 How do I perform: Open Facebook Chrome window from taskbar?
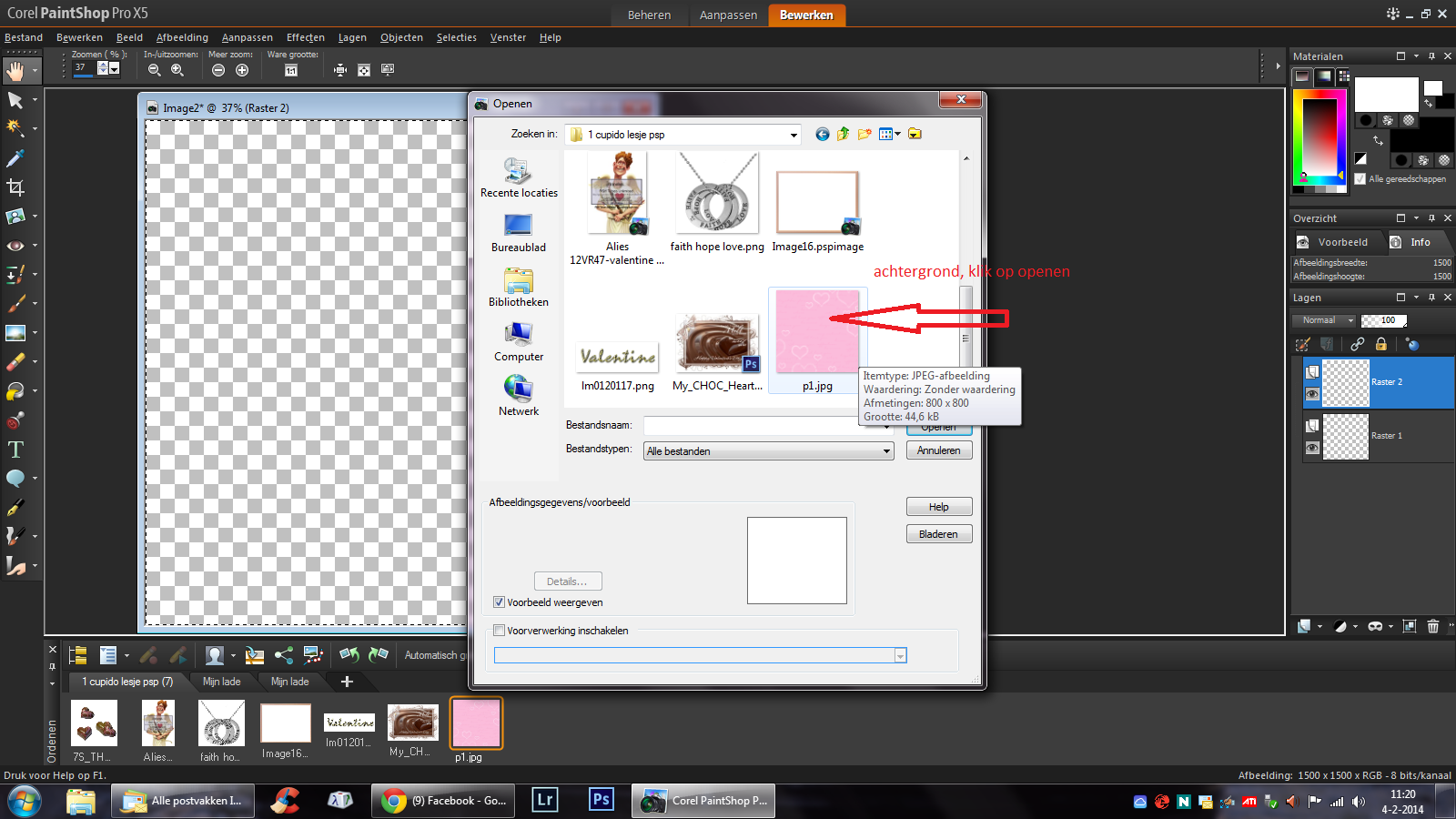click(443, 801)
